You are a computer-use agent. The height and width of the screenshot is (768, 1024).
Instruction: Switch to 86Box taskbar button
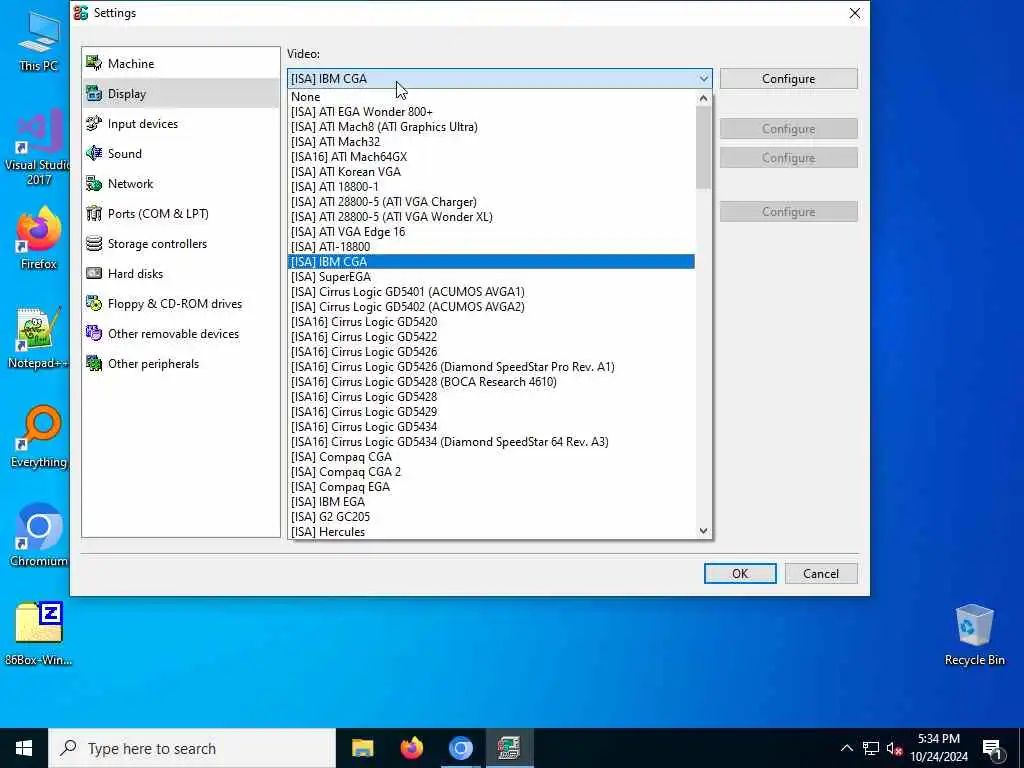pyautogui.click(x=509, y=748)
